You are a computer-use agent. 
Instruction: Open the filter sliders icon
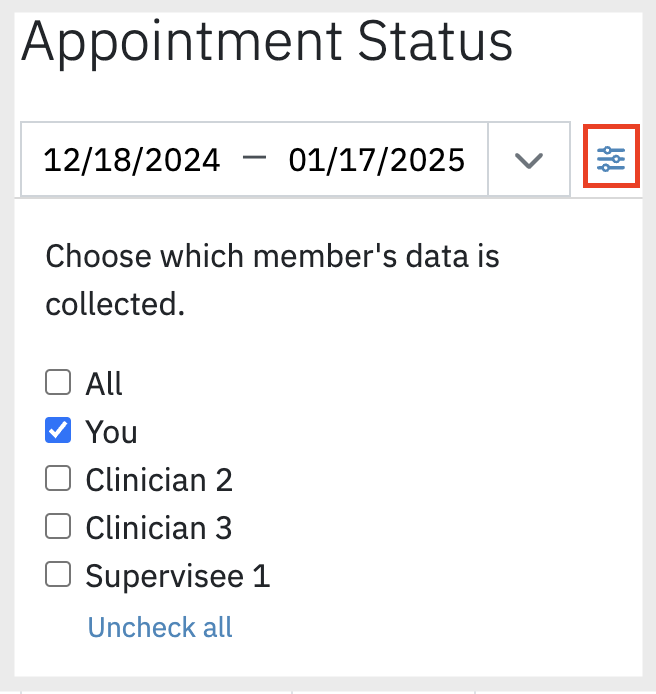click(611, 159)
